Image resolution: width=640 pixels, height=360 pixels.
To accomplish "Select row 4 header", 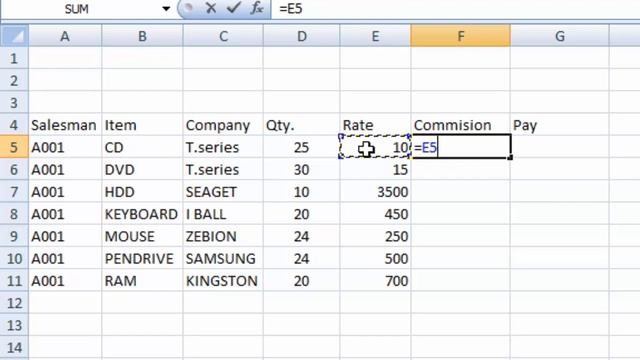I will pyautogui.click(x=14, y=125).
